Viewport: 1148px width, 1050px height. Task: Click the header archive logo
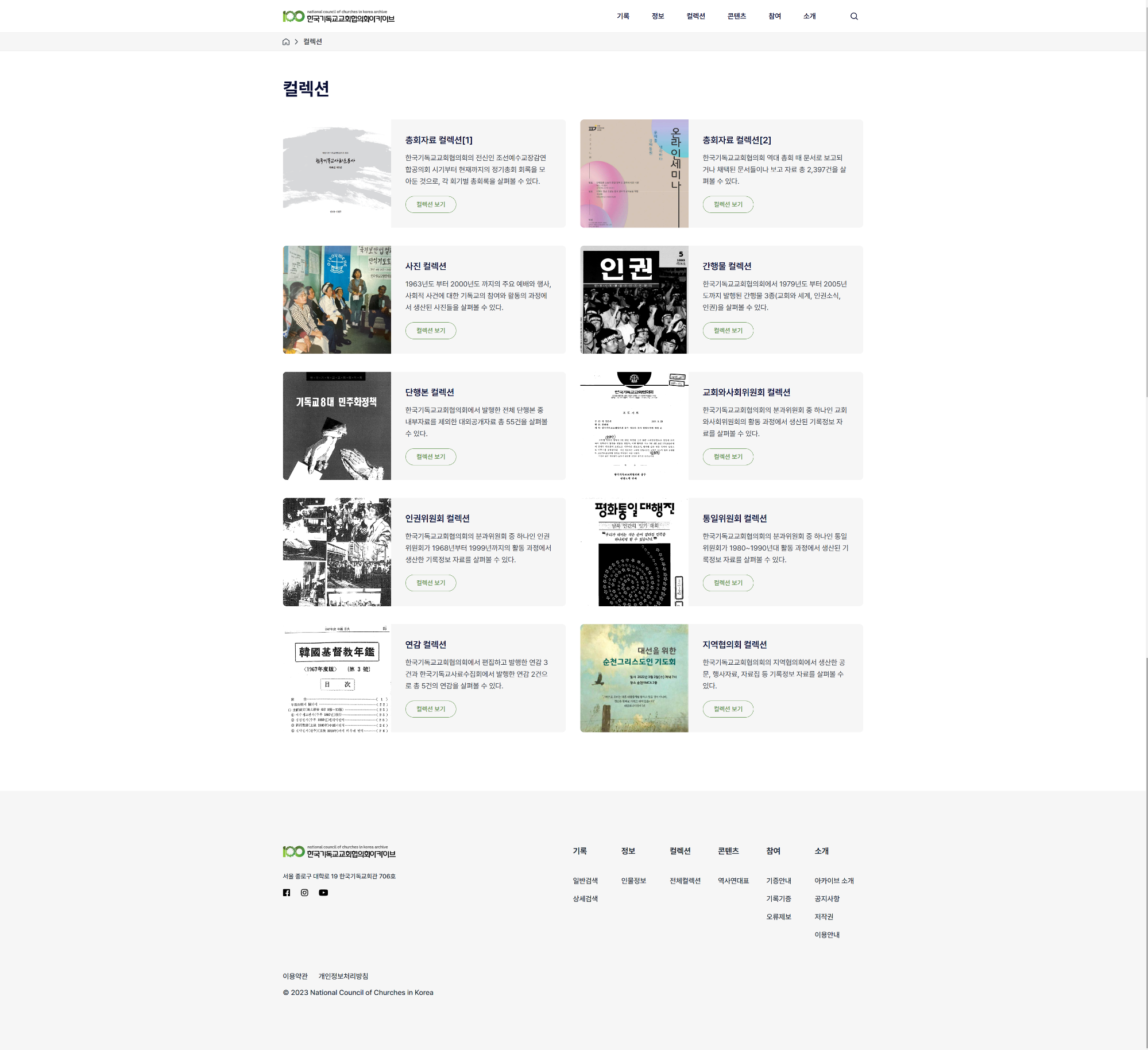338,16
